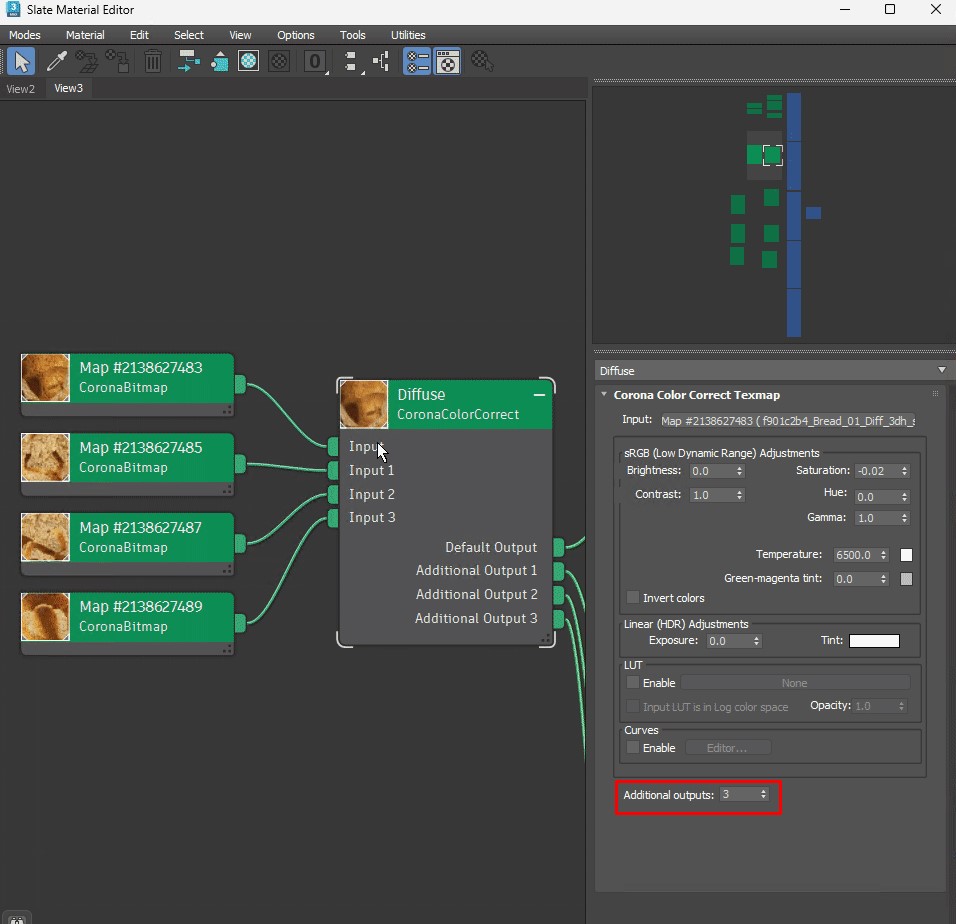Viewport: 956px width, 924px height.
Task: Toggle the Material/Map Browser icon
Action: click(x=416, y=62)
